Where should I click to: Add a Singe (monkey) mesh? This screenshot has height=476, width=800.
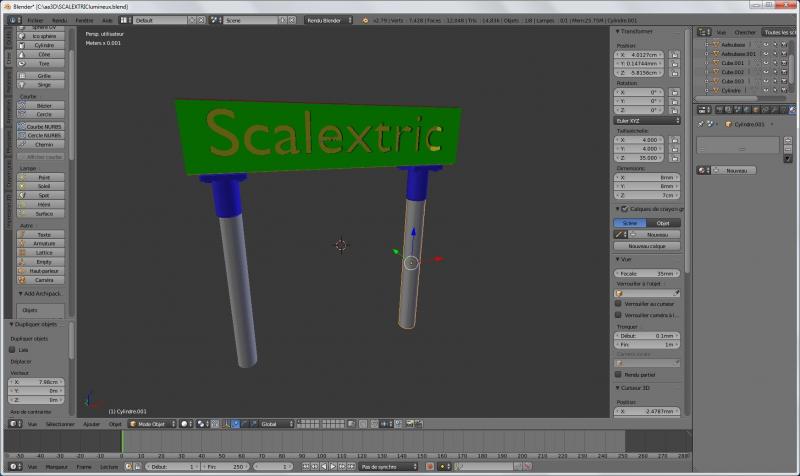(x=43, y=84)
